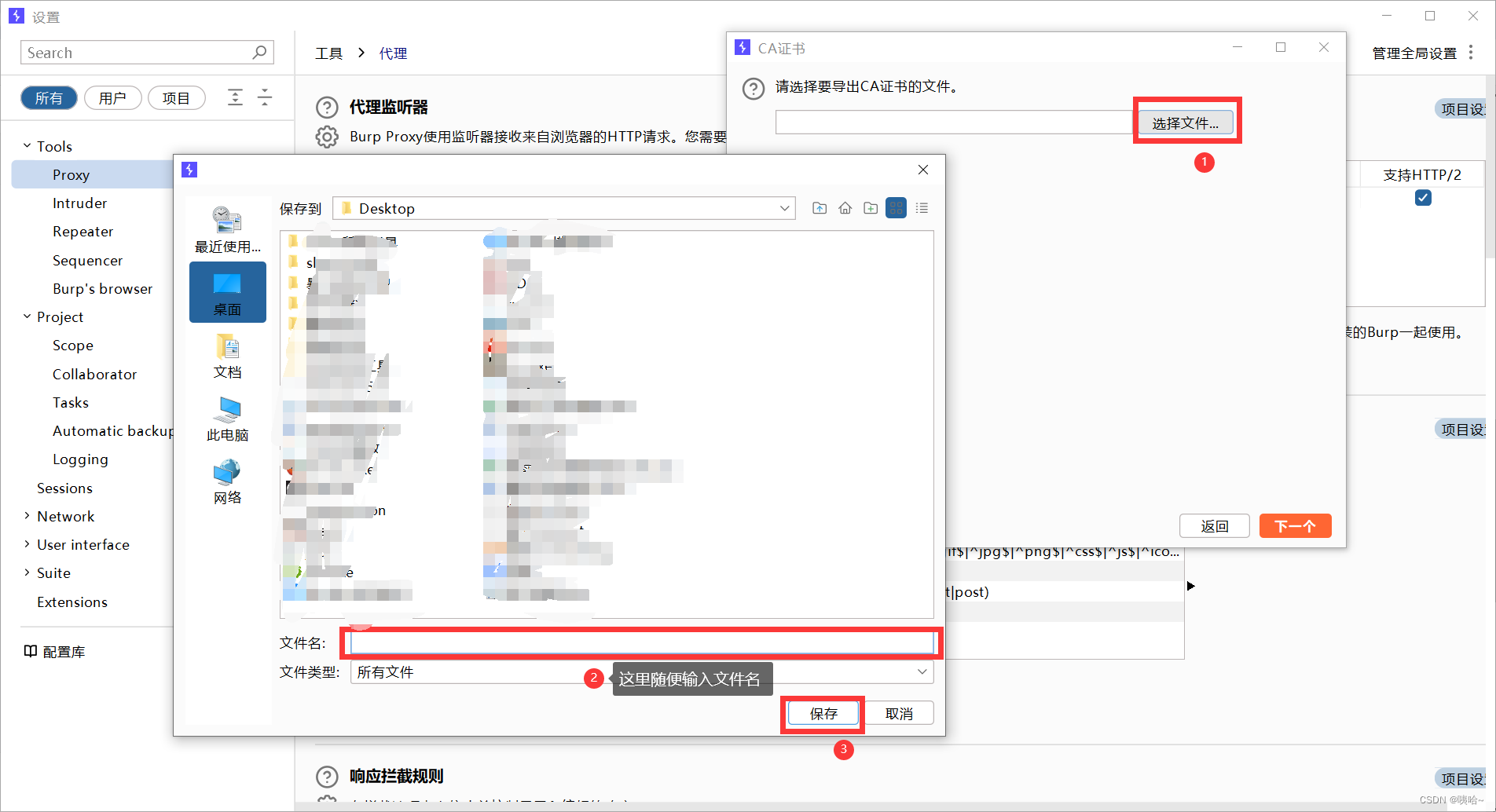The height and width of the screenshot is (812, 1496).
Task: Open the proxy listeners gear options
Action: [x=327, y=137]
